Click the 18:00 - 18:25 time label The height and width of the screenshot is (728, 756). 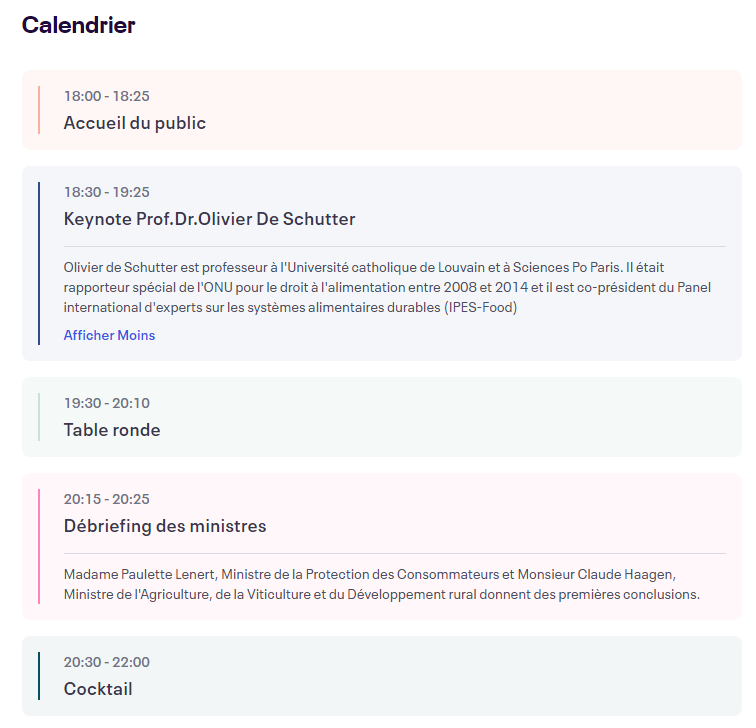tap(107, 96)
